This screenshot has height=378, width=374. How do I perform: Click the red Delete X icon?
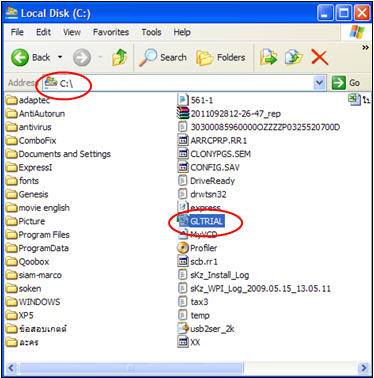pos(320,57)
